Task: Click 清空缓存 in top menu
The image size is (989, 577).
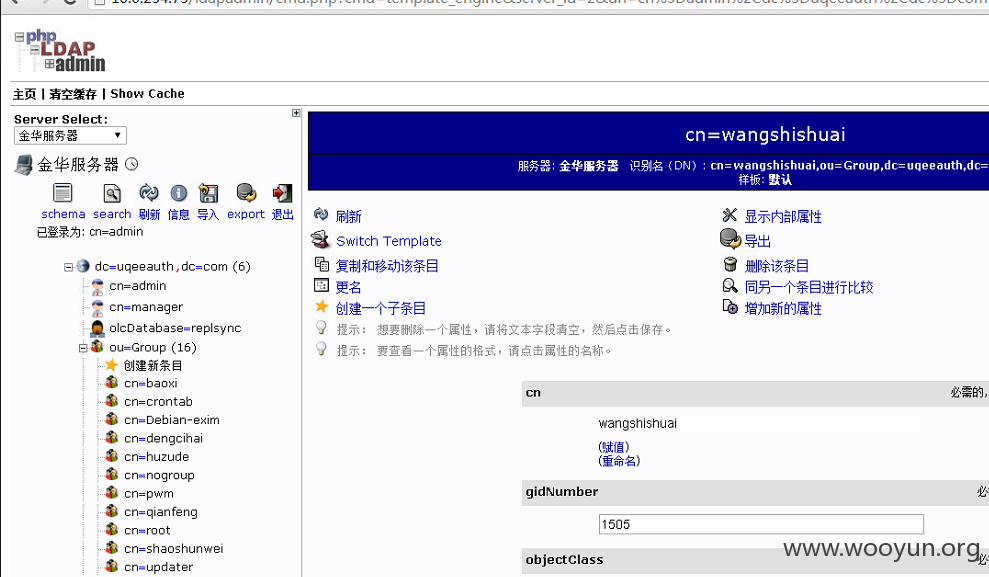Action: tap(73, 94)
